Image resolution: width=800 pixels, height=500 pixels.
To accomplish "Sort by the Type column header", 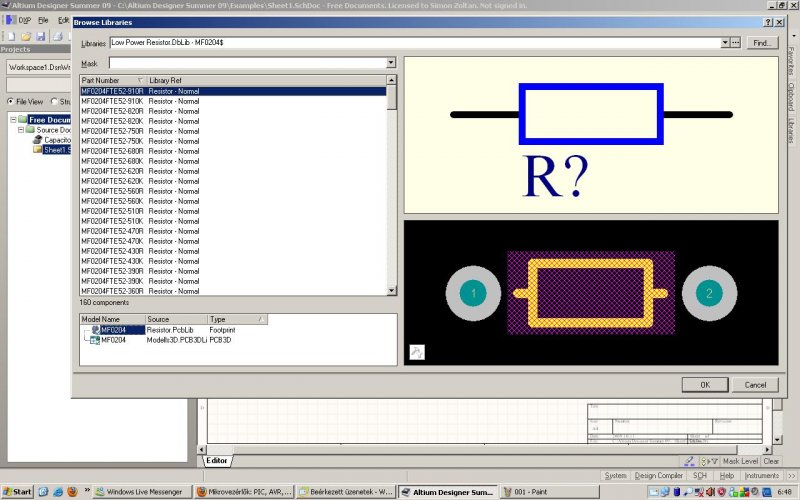I will click(x=237, y=319).
